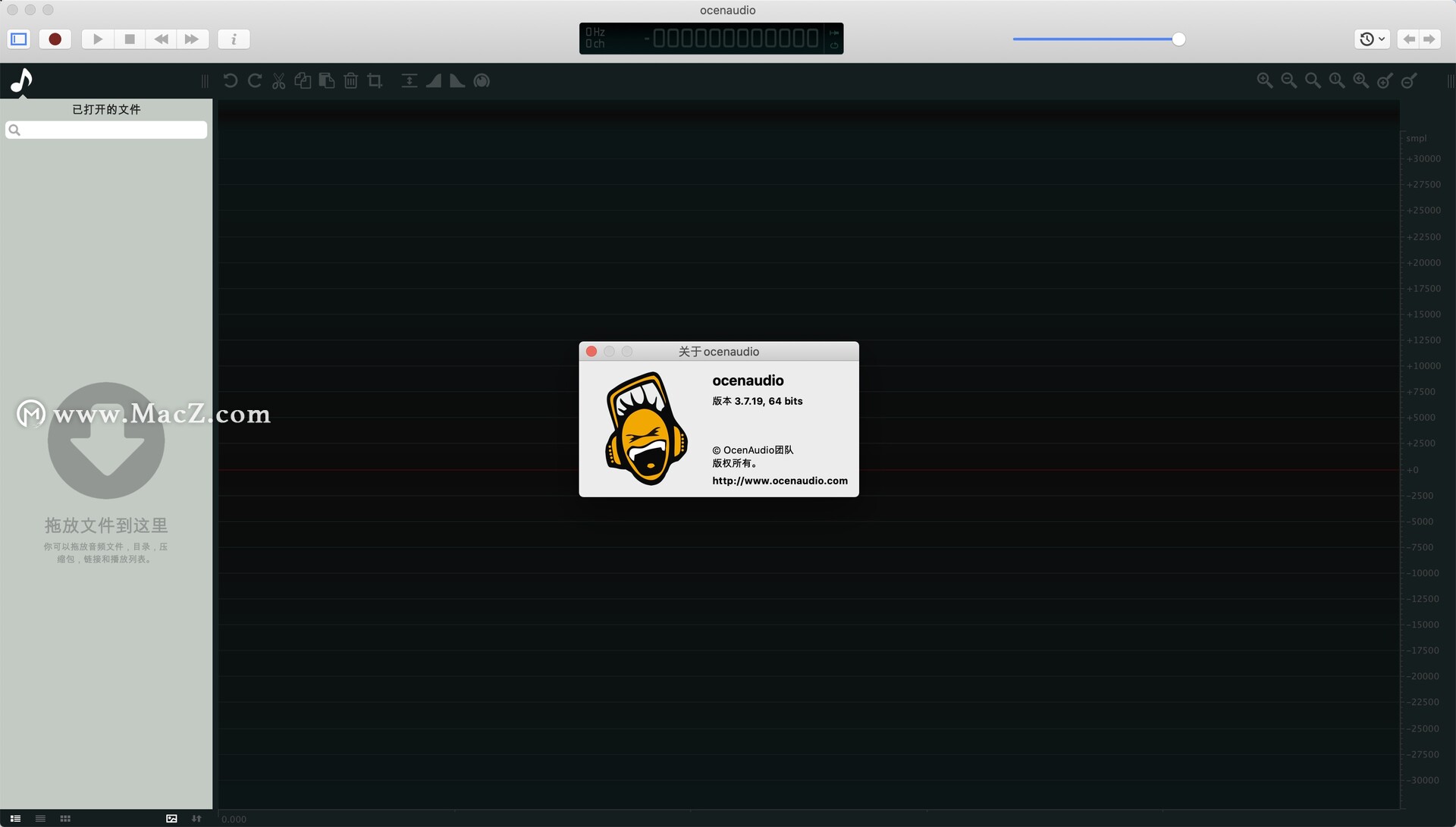
Task: Open the file properties info button
Action: coord(234,39)
